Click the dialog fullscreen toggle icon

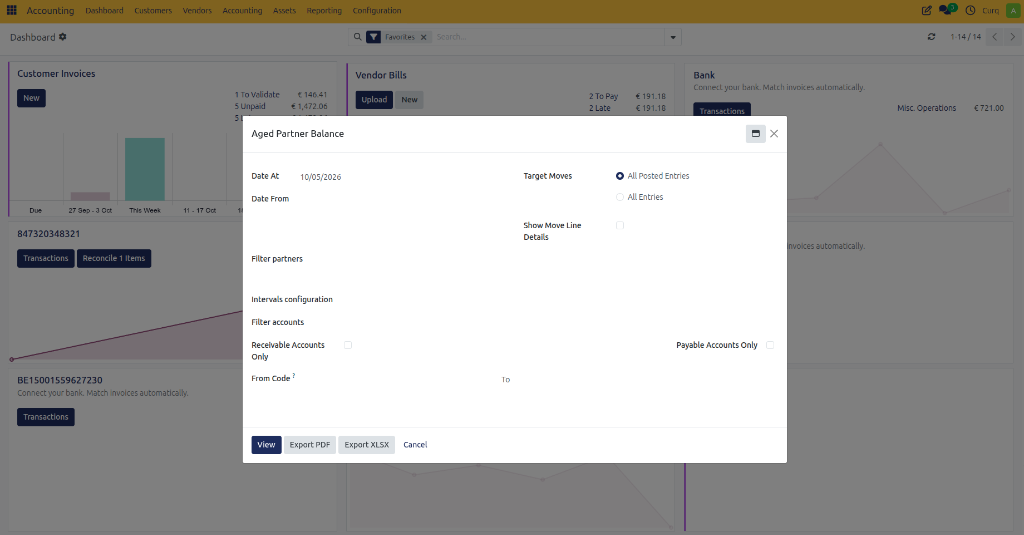(x=756, y=133)
